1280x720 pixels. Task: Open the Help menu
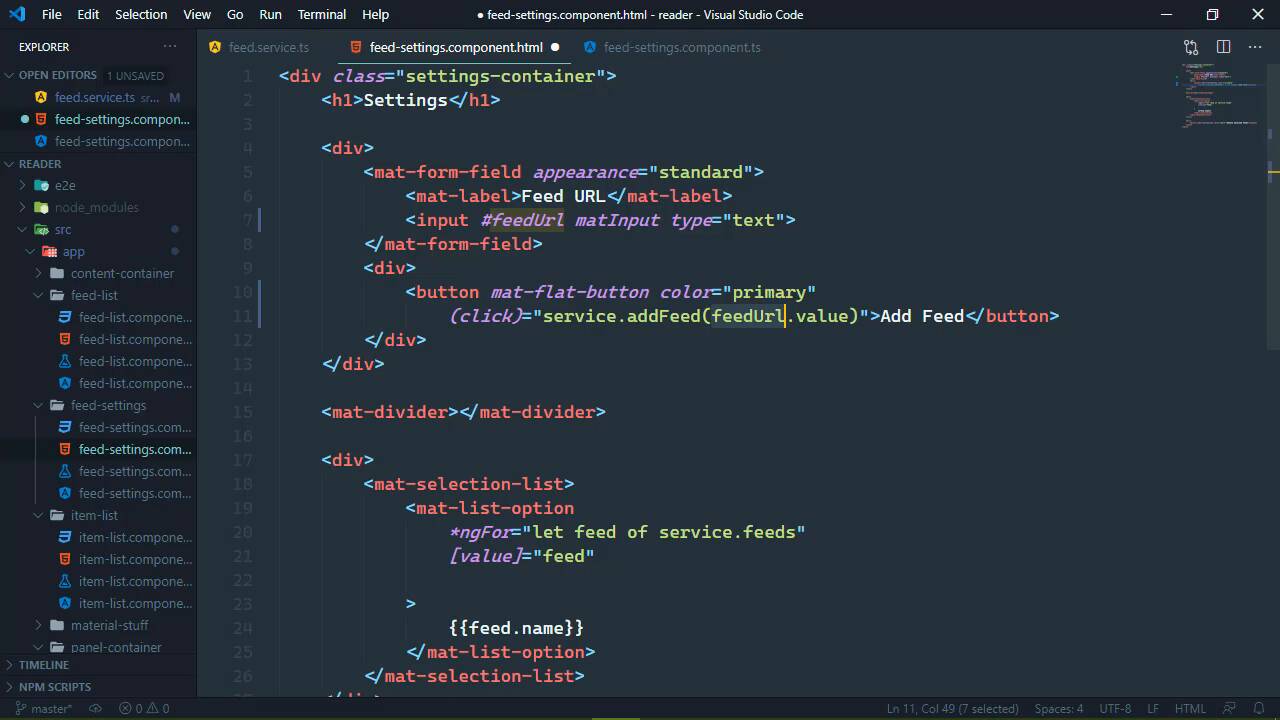point(376,14)
